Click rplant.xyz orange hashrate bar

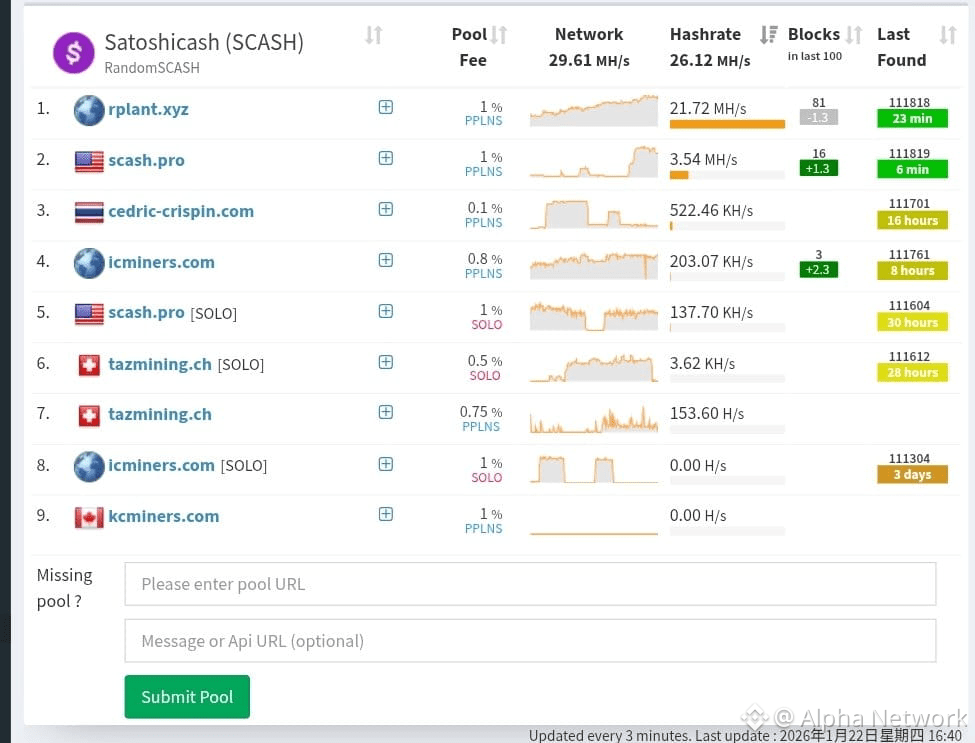(727, 124)
